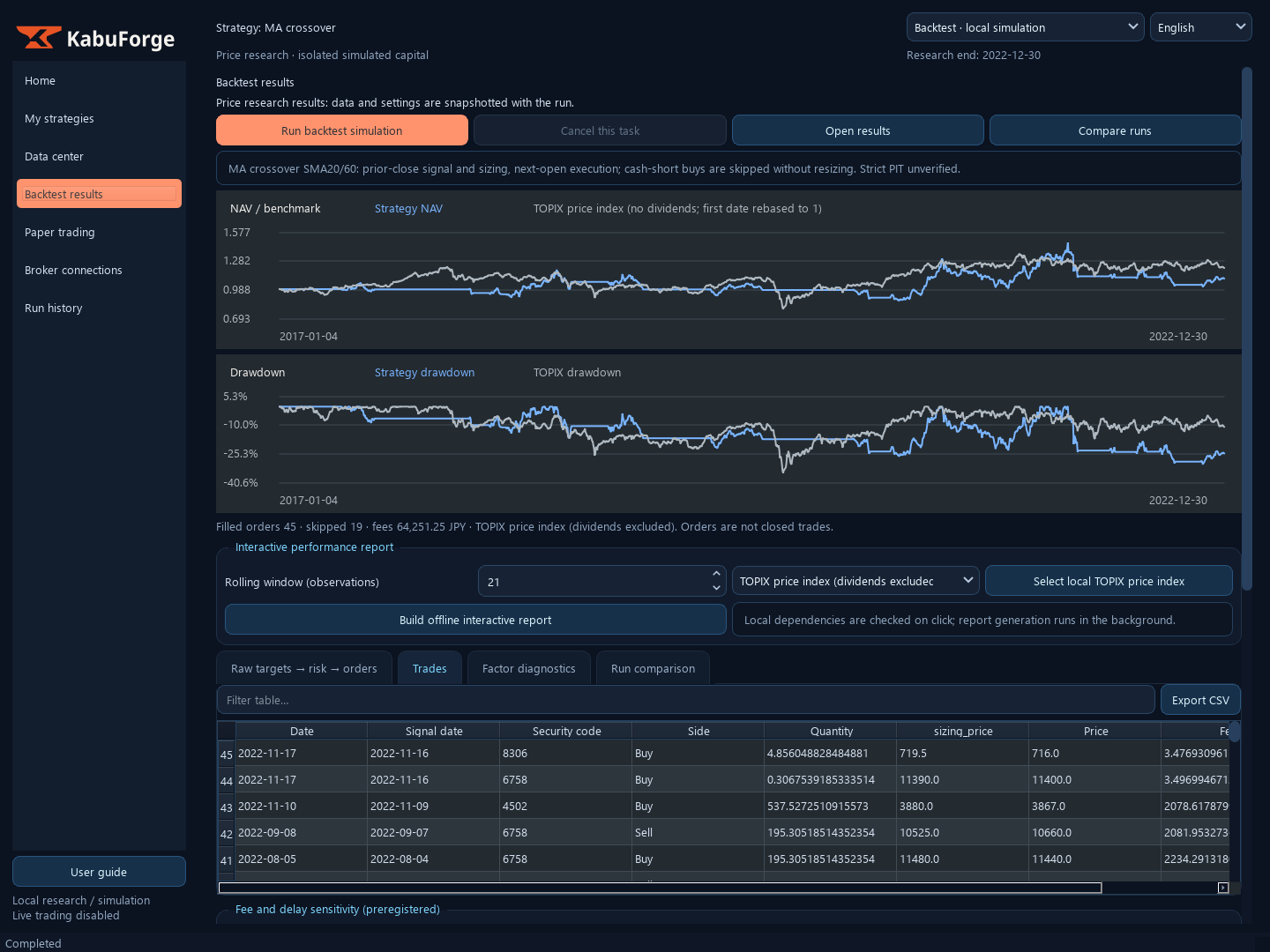Open the English language dropdown

click(1200, 27)
